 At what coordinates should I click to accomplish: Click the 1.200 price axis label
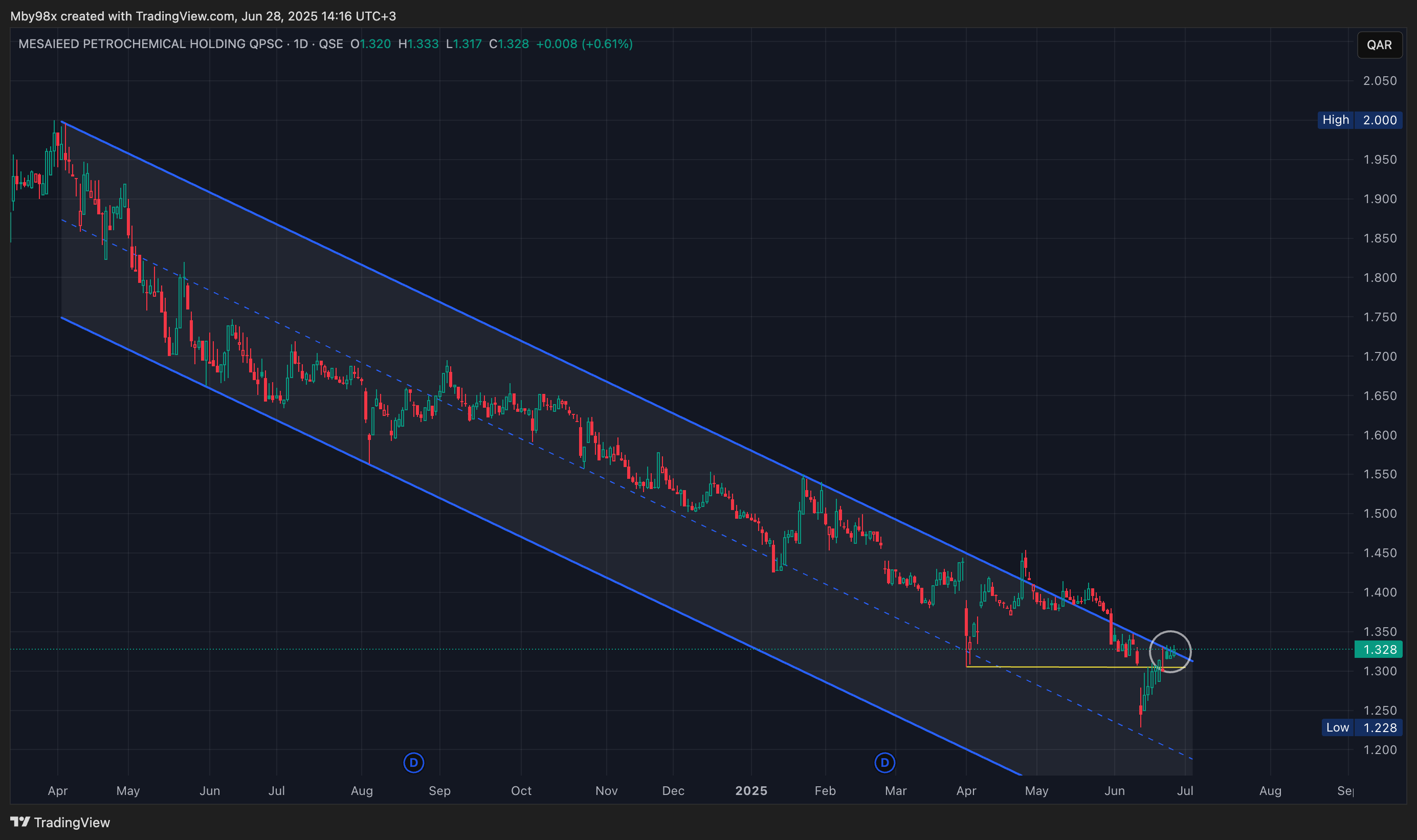pos(1380,749)
